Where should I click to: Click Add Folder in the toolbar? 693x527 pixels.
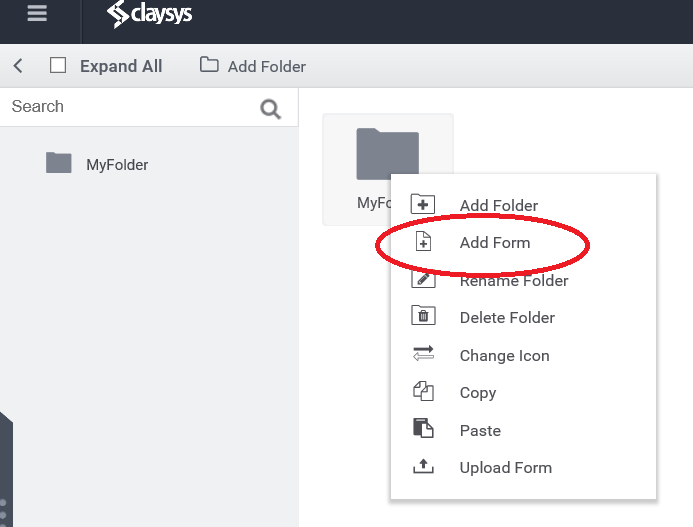coord(253,66)
